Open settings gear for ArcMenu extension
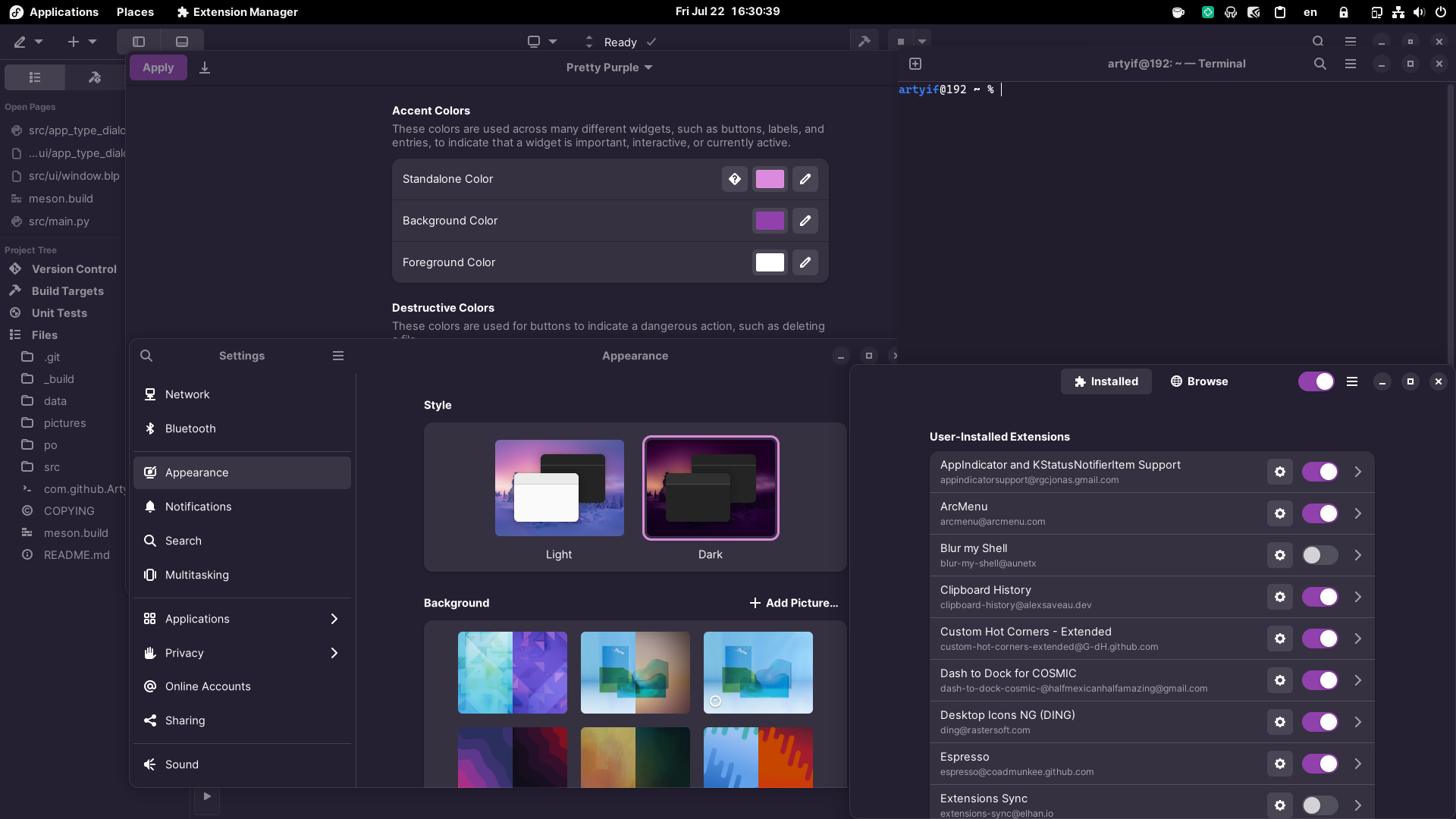 (x=1280, y=513)
